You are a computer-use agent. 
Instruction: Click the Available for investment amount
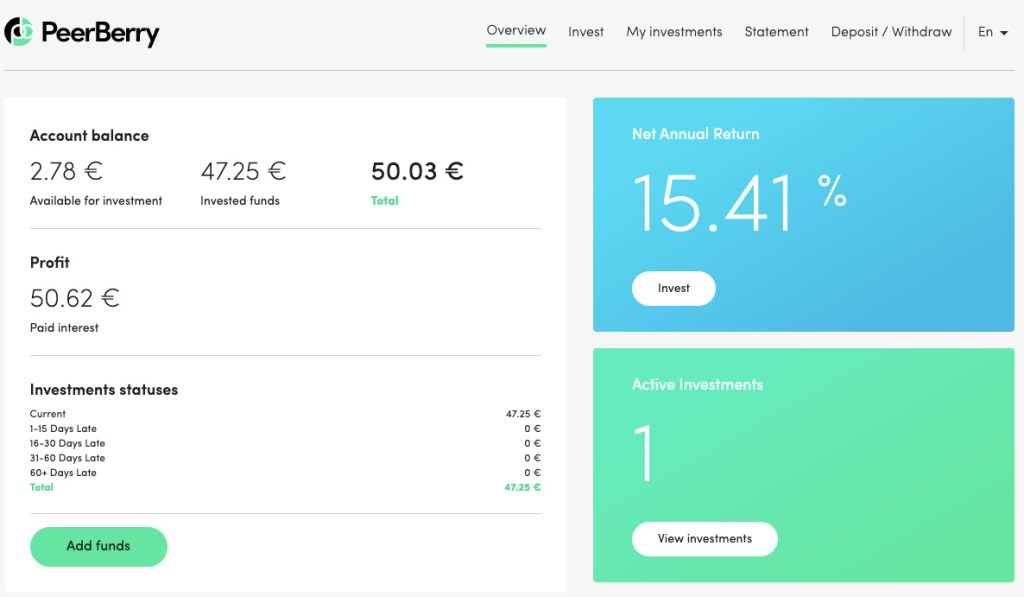(65, 171)
